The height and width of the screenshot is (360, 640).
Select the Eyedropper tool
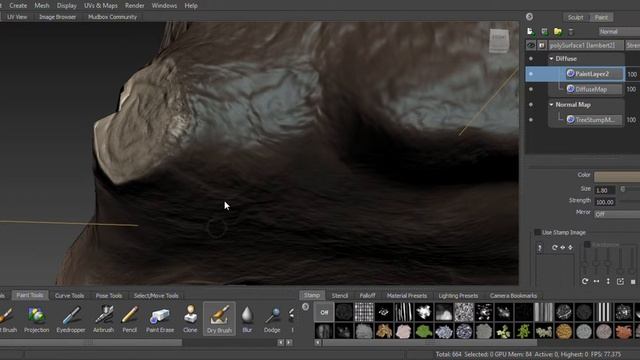[71, 319]
